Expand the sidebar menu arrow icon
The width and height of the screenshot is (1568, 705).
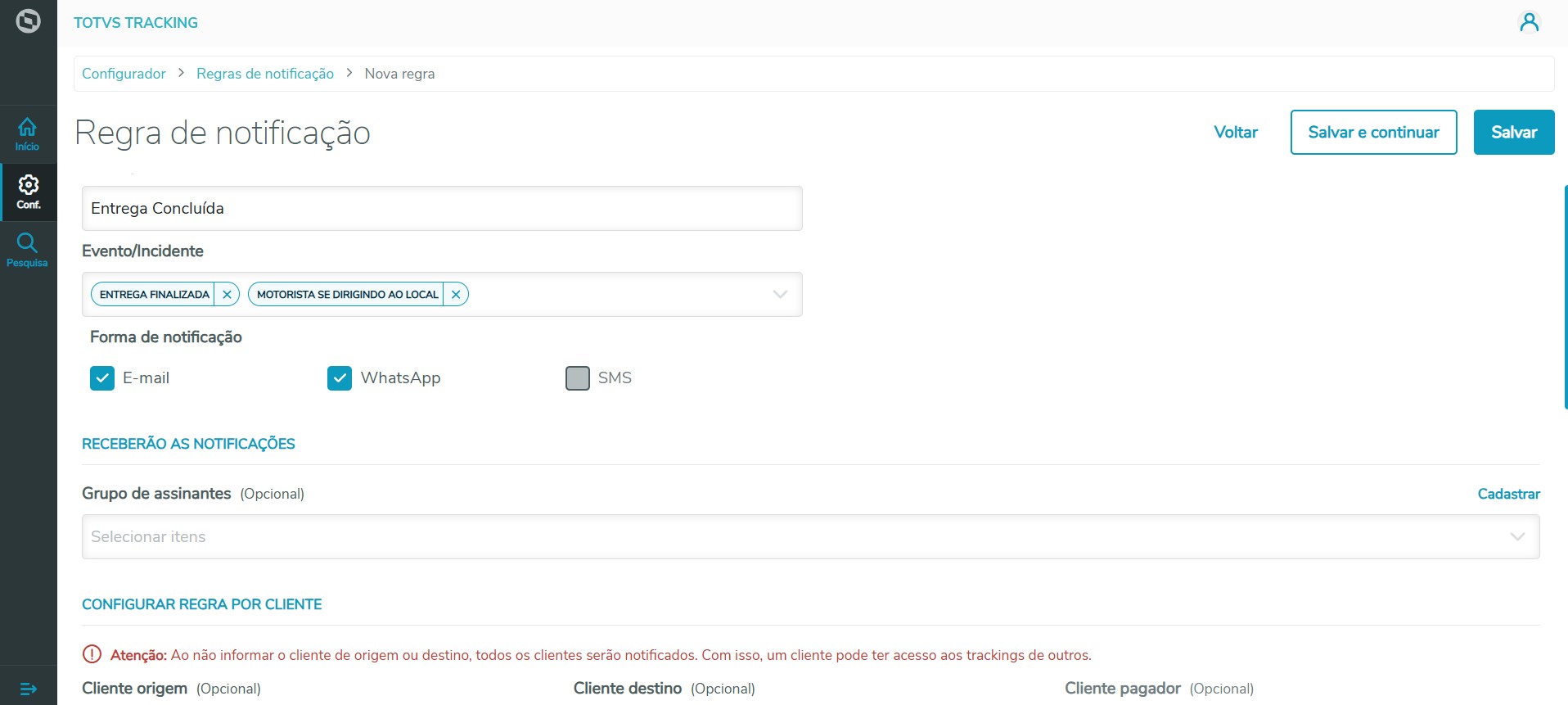click(28, 689)
